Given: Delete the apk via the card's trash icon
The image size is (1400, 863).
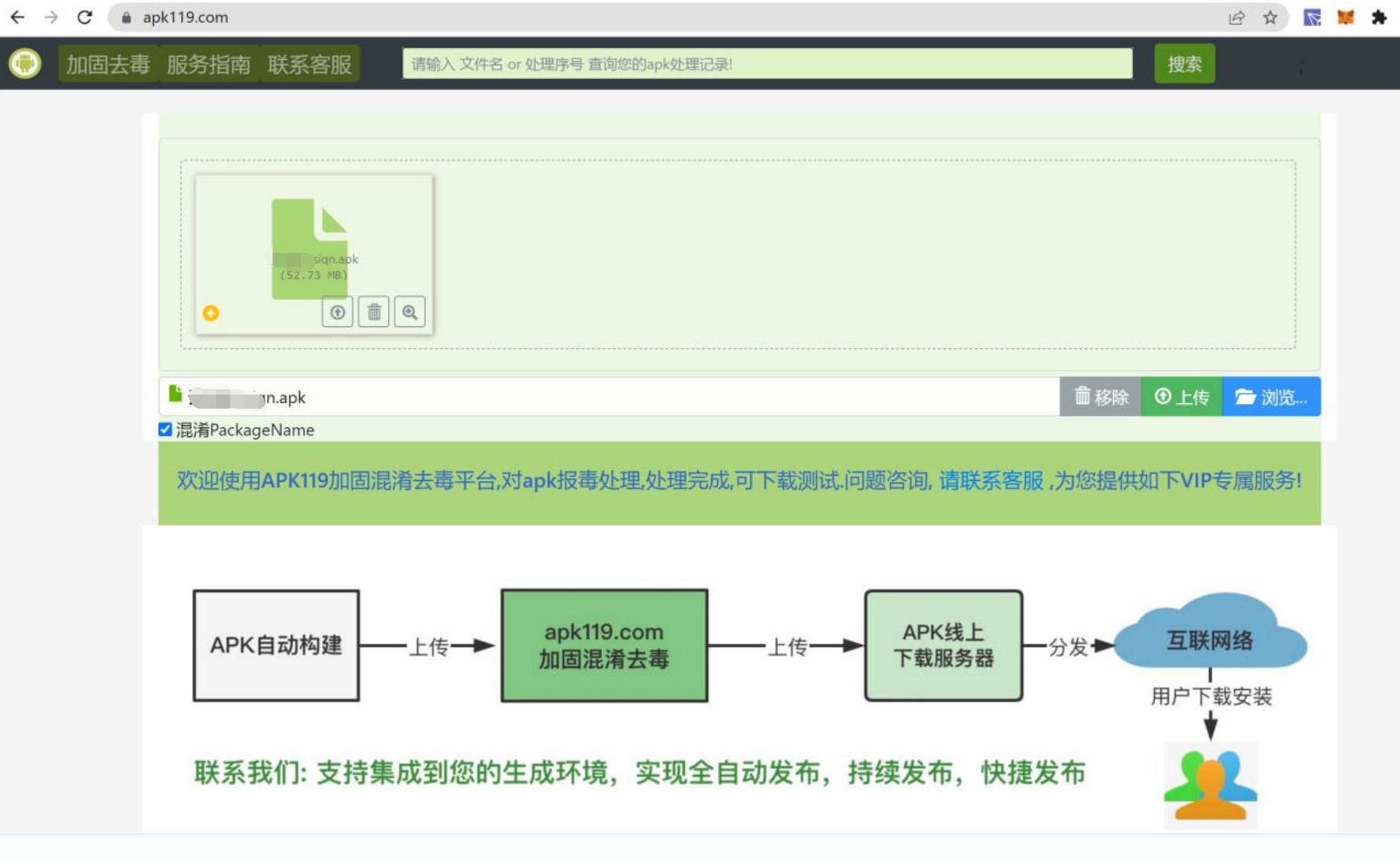Looking at the screenshot, I should [x=374, y=311].
